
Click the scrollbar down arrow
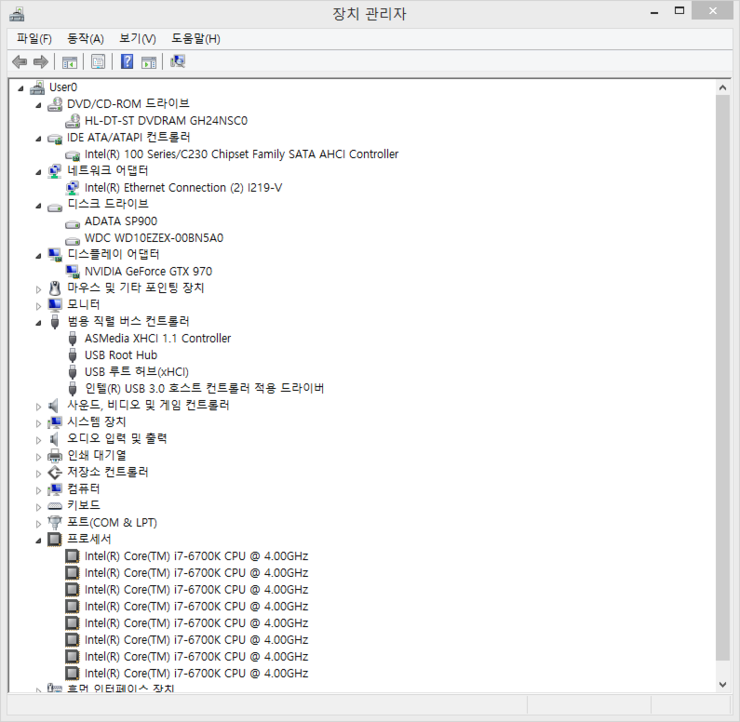pyautogui.click(x=723, y=684)
